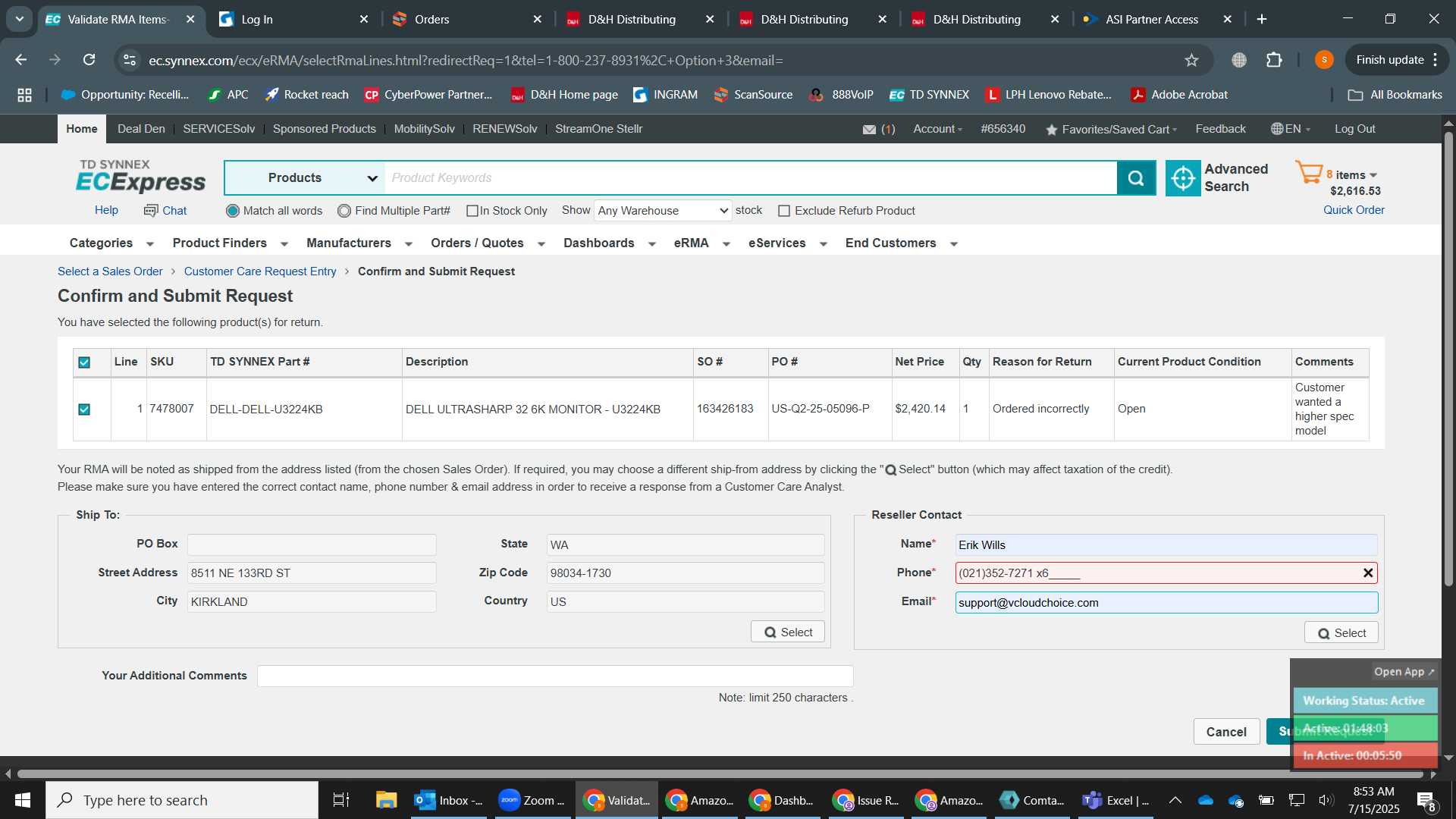The height and width of the screenshot is (819, 1456).
Task: Uncheck line 1 DELL-U3224KB checkbox
Action: [x=84, y=409]
